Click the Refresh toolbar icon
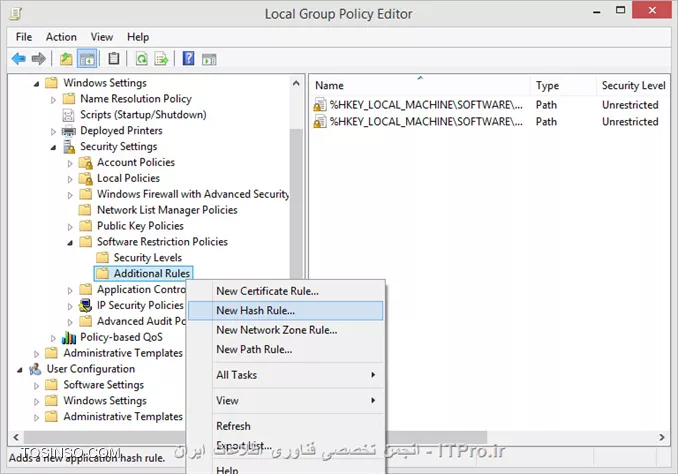This screenshot has height=474, width=678. click(142, 58)
